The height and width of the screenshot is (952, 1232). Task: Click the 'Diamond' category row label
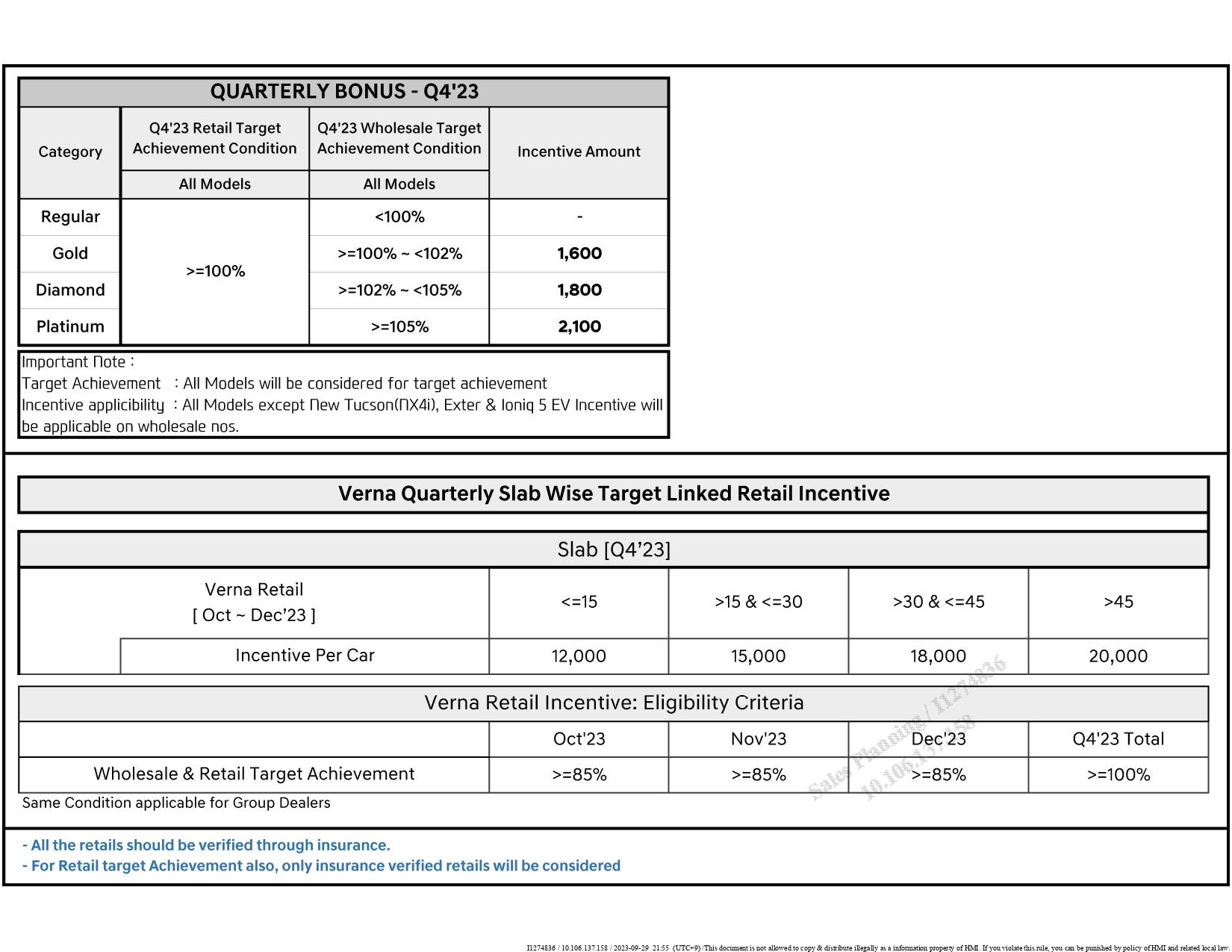pyautogui.click(x=70, y=290)
